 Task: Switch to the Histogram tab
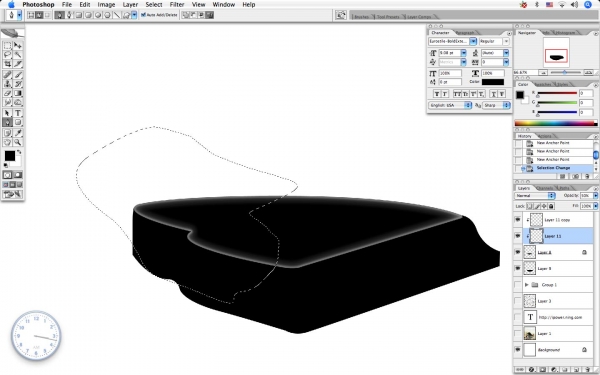565,33
